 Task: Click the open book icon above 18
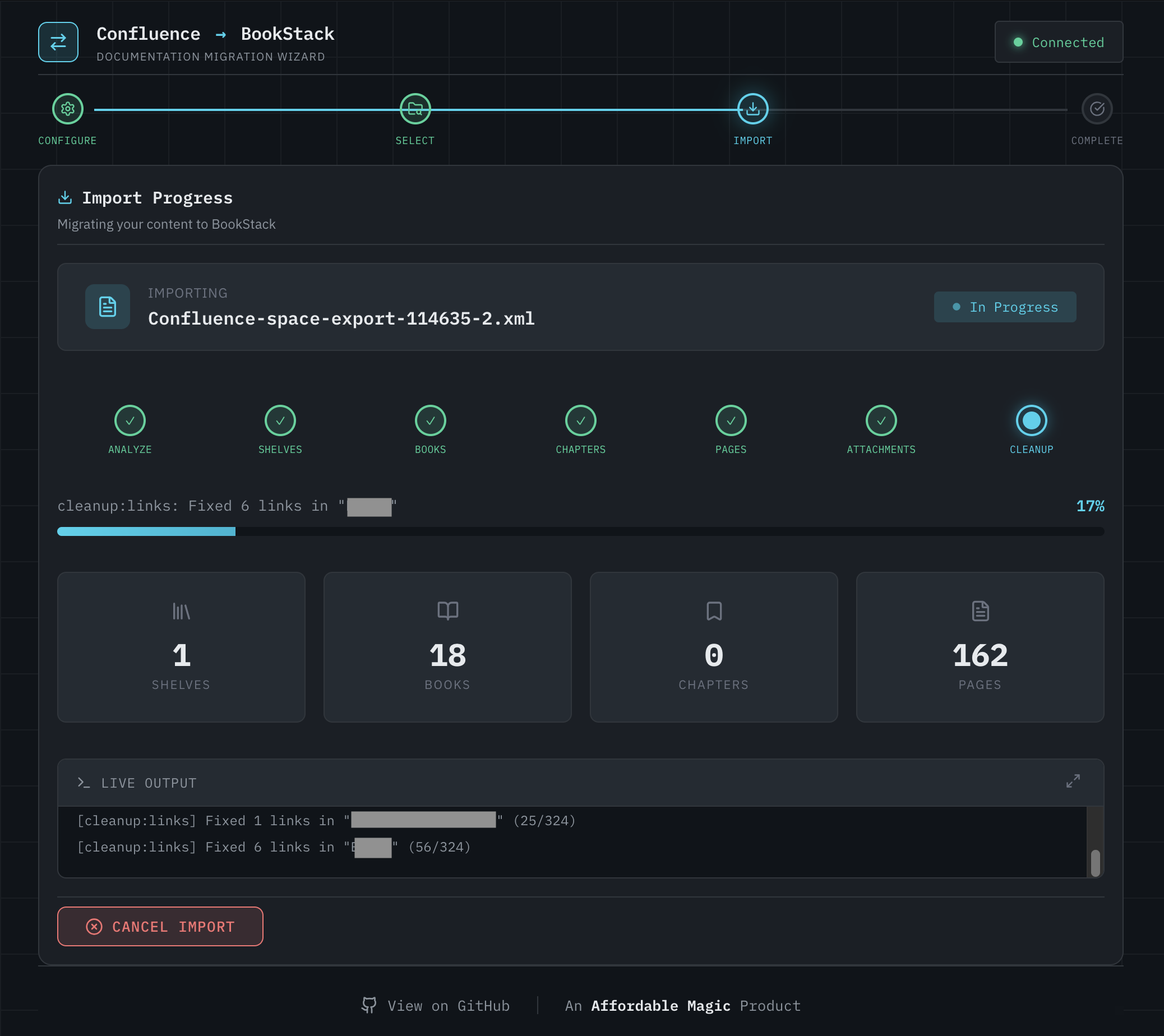click(x=447, y=611)
